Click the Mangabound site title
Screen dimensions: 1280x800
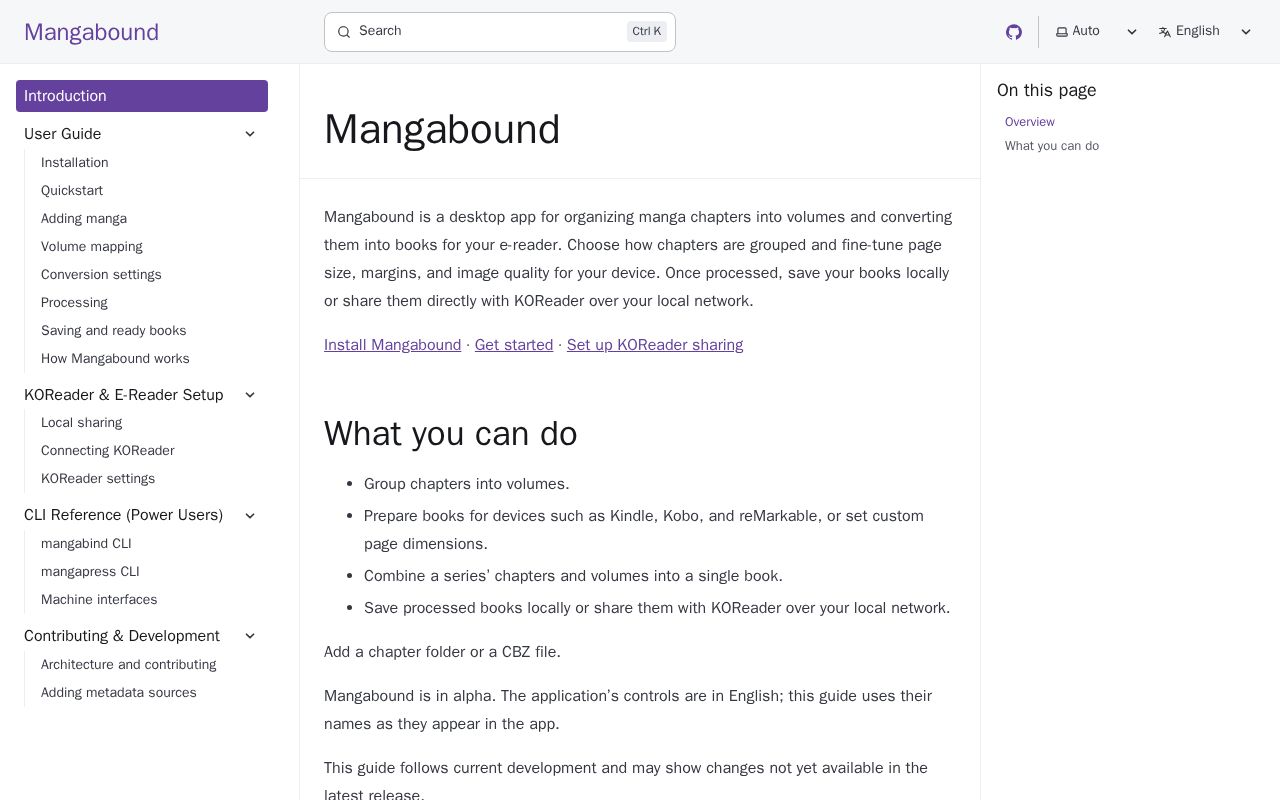91,32
